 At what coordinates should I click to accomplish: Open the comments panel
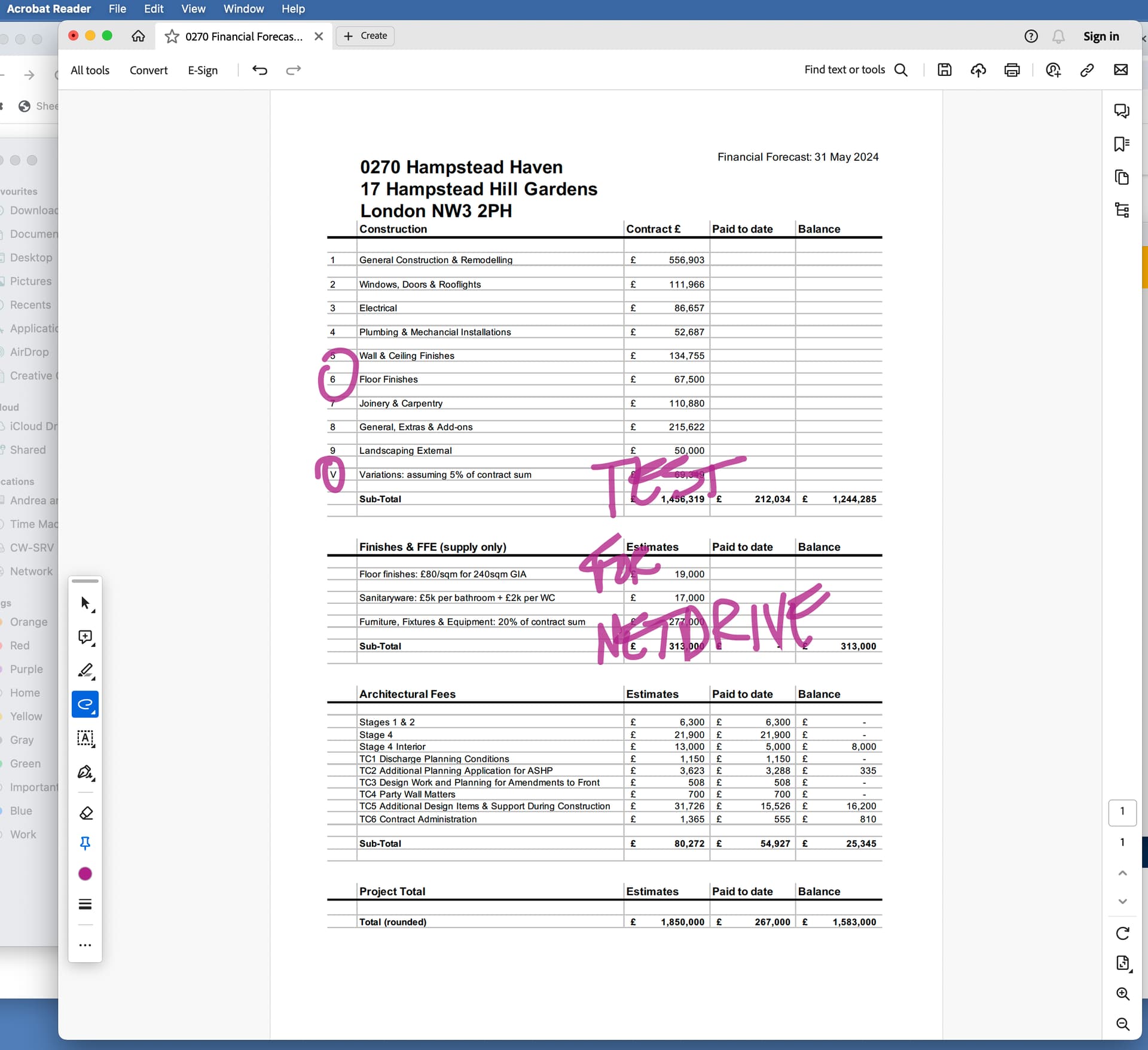[x=1122, y=111]
